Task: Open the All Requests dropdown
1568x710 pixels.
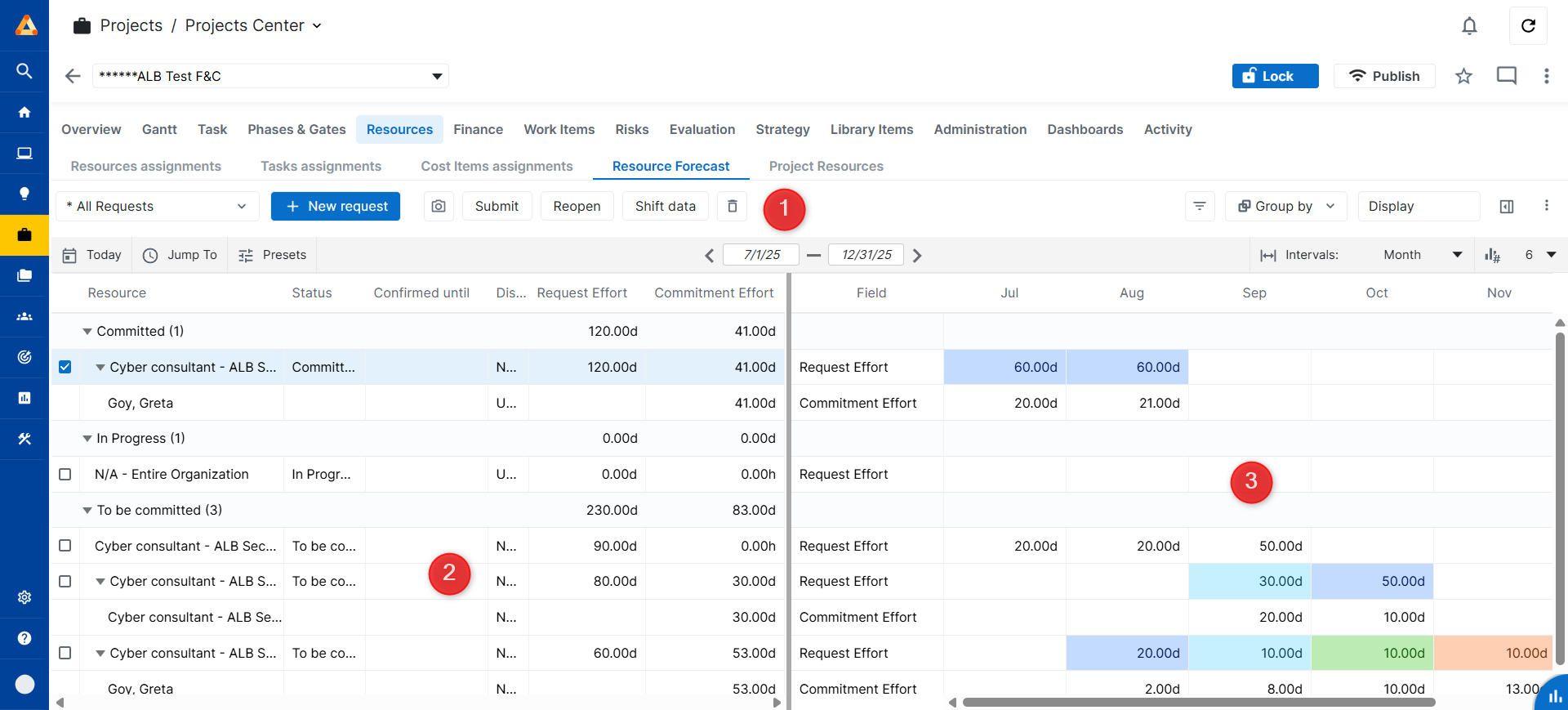Action: [157, 206]
